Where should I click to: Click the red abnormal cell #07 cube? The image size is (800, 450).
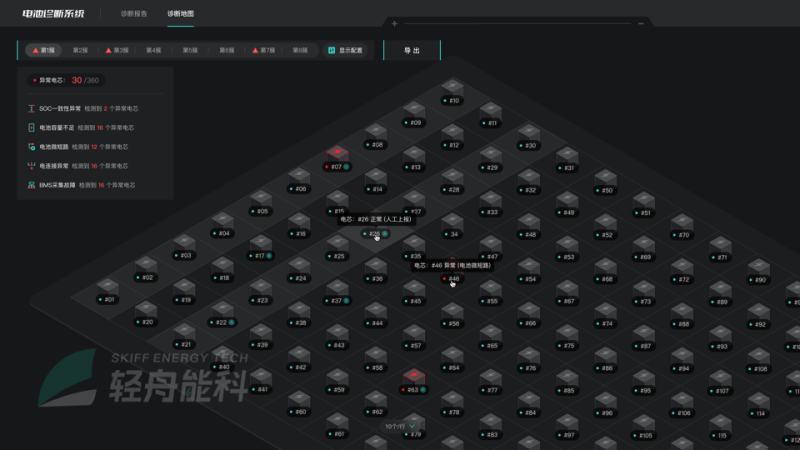click(336, 153)
